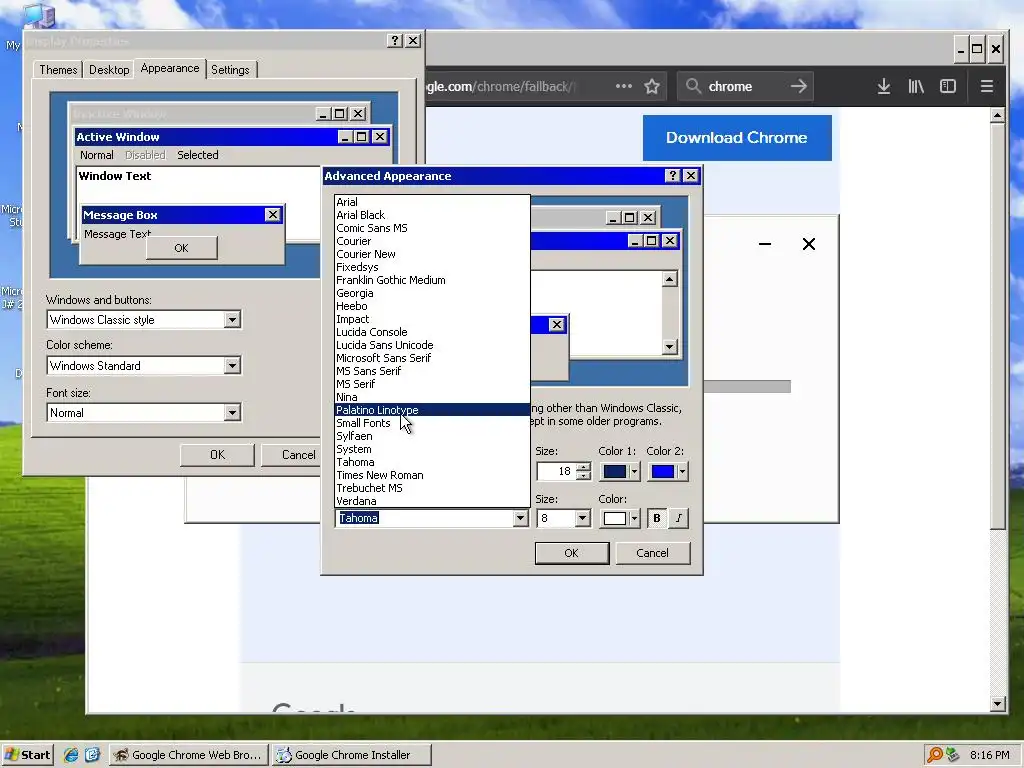The image size is (1024, 768).
Task: Click Firefox page scrollbar down arrow
Action: click(997, 704)
